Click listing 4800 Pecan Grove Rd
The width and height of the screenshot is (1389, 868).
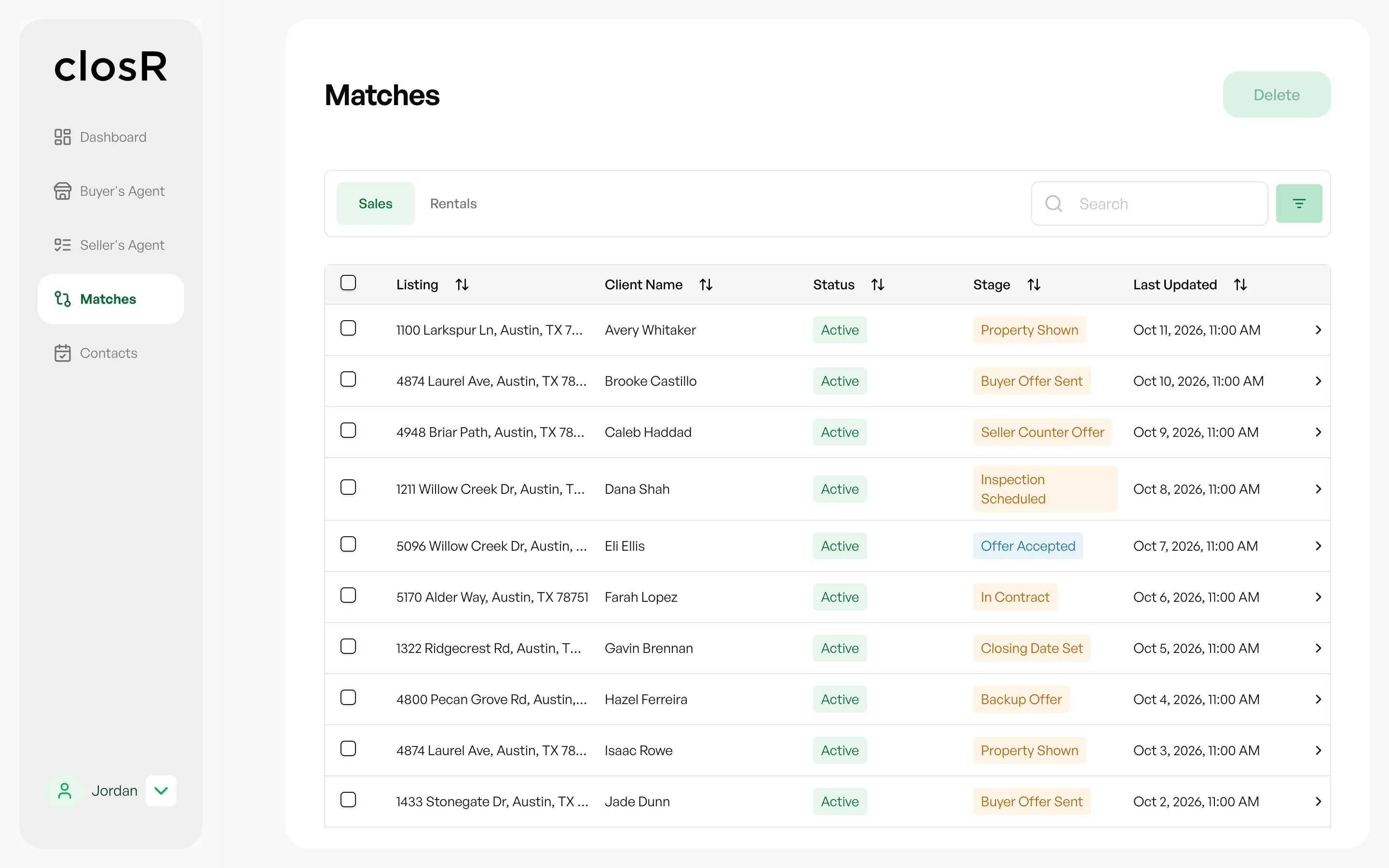(x=491, y=699)
